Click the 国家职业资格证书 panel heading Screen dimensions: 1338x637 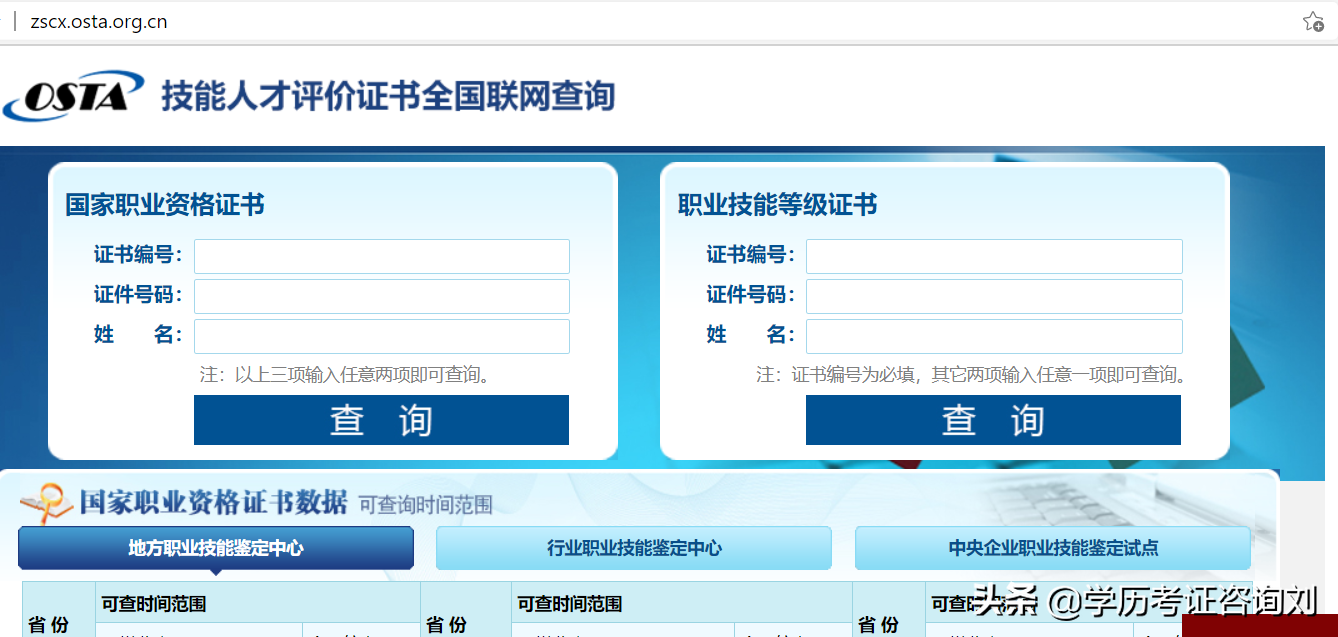(x=165, y=205)
